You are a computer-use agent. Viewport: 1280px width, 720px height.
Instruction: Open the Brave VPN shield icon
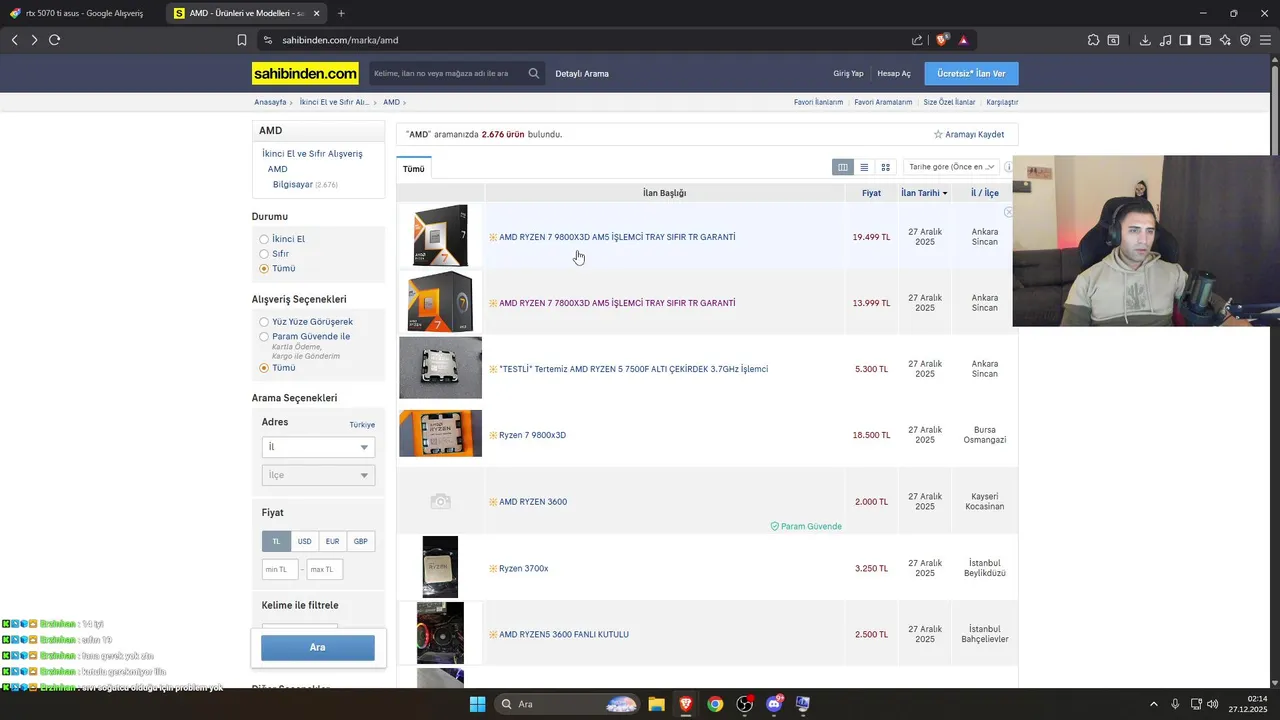pyautogui.click(x=1245, y=40)
